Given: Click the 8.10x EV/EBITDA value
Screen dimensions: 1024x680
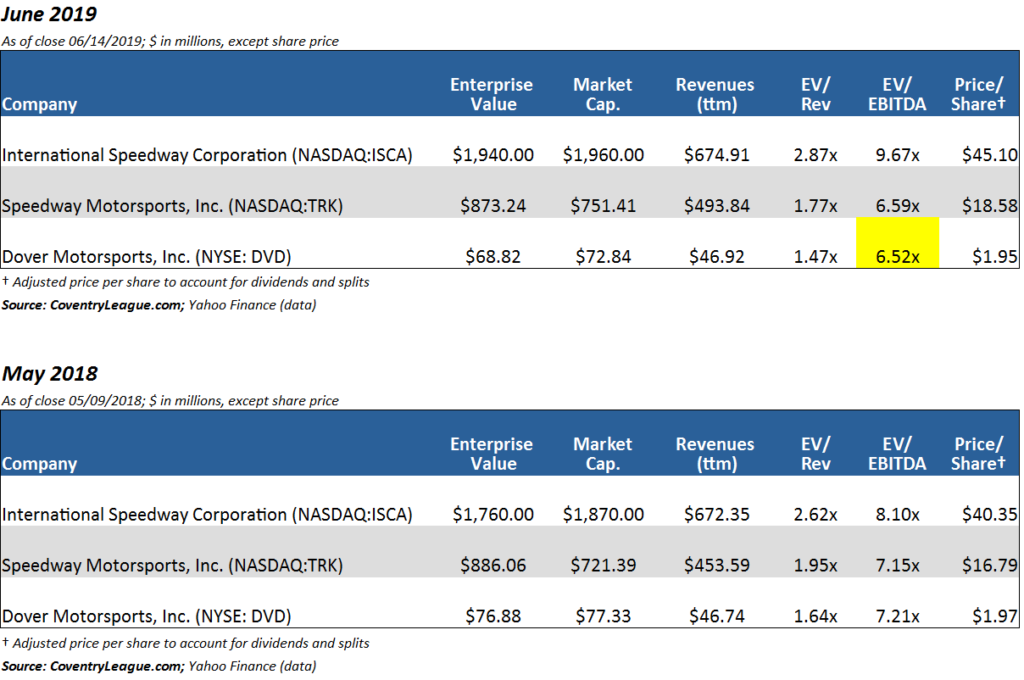Looking at the screenshot, I should [x=897, y=515].
